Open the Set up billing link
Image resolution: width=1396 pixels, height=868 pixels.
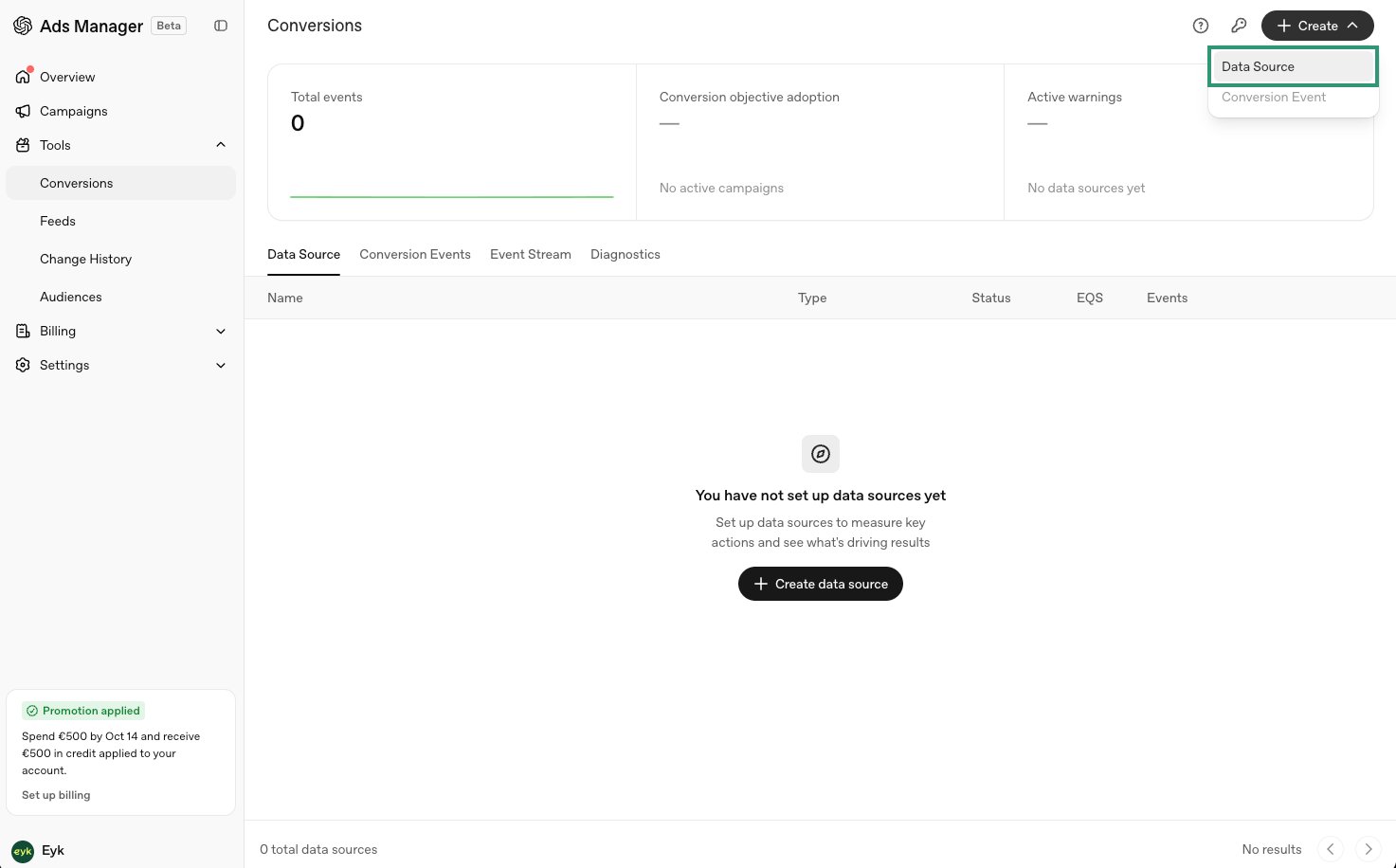[56, 795]
